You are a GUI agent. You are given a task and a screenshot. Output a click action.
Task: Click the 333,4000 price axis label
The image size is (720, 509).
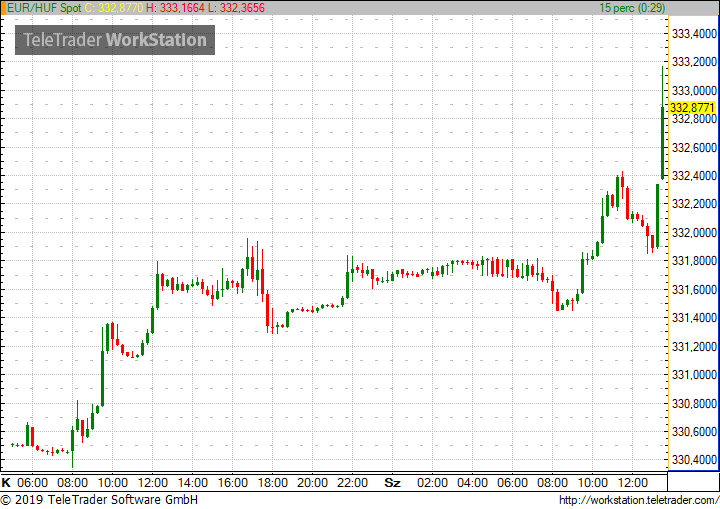(694, 34)
